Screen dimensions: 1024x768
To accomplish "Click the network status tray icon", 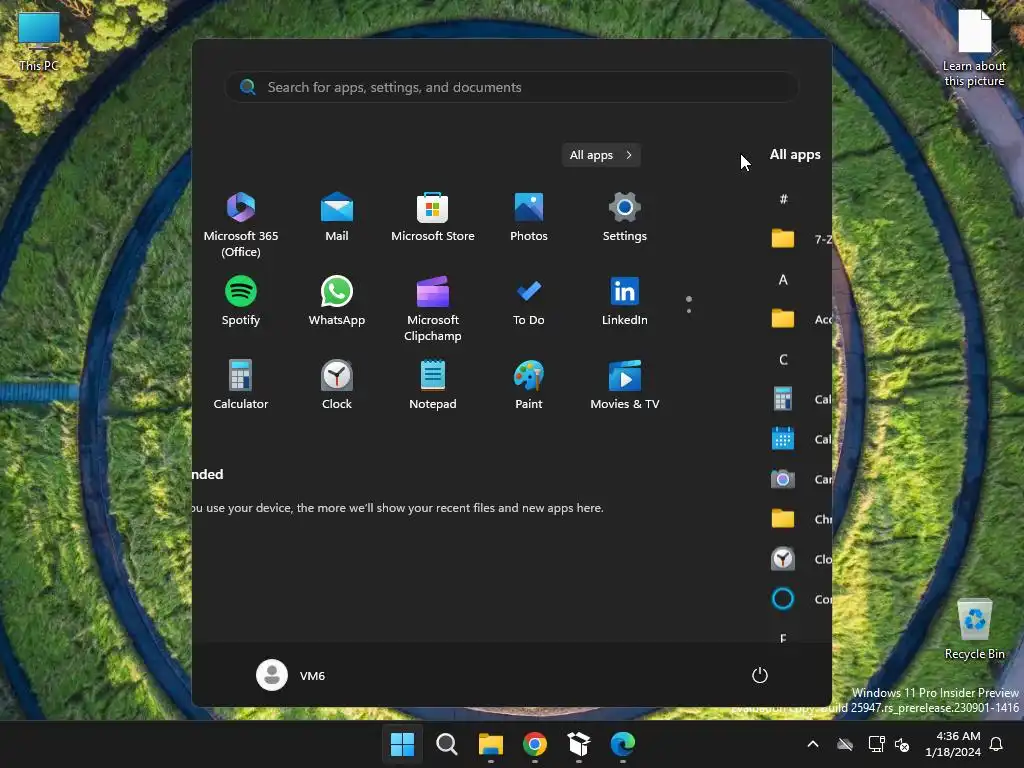I will pos(876,744).
